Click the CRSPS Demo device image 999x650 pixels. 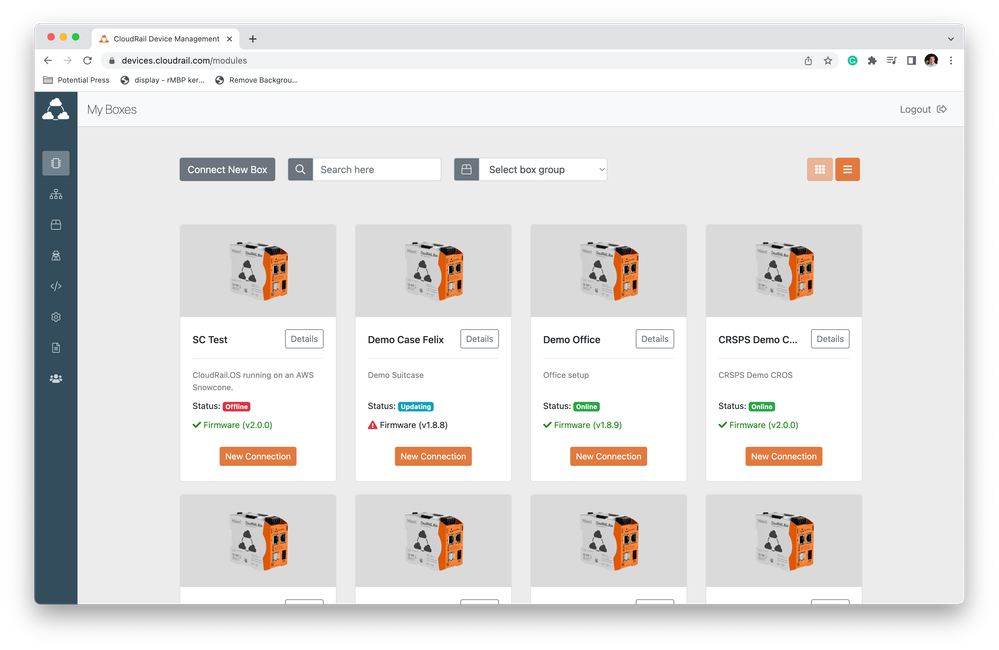[784, 271]
